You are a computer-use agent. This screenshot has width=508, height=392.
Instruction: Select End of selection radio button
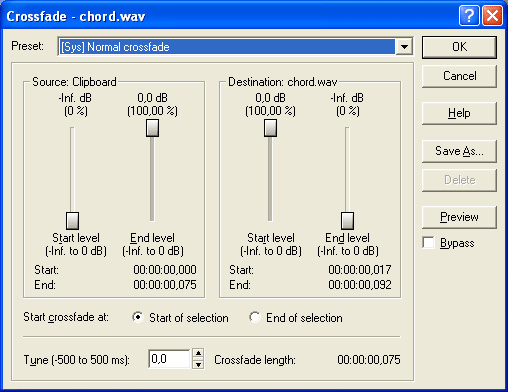coord(255,317)
